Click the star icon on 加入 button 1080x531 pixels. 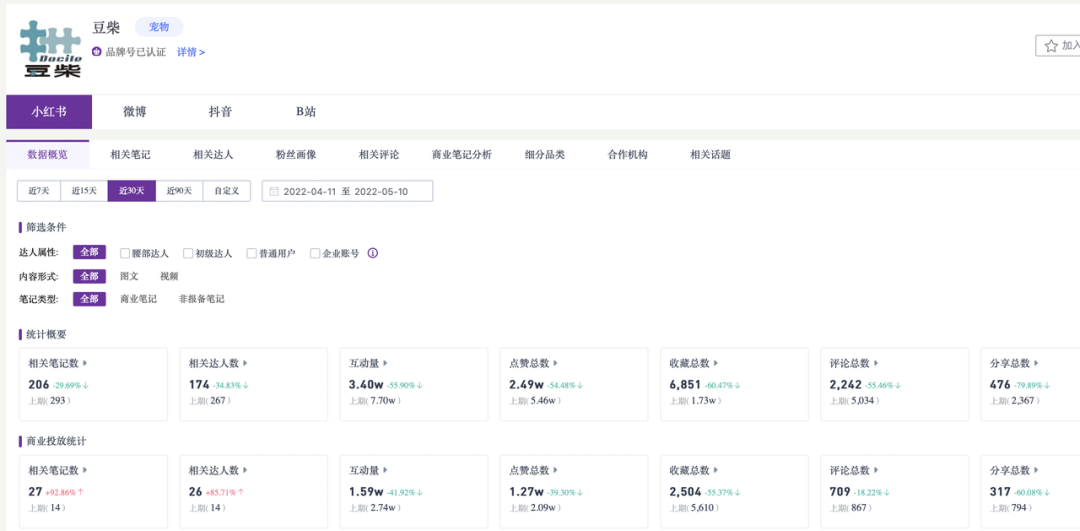[x=1051, y=46]
